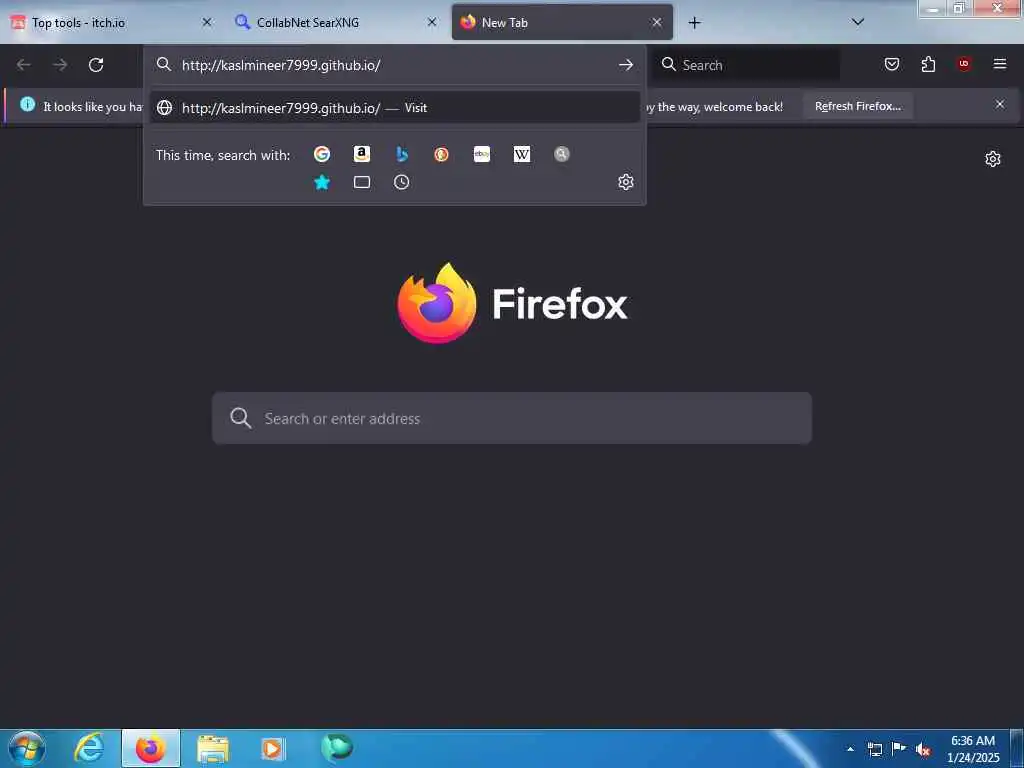Open search settings gear in URL dropdown
1024x768 pixels.
point(626,182)
